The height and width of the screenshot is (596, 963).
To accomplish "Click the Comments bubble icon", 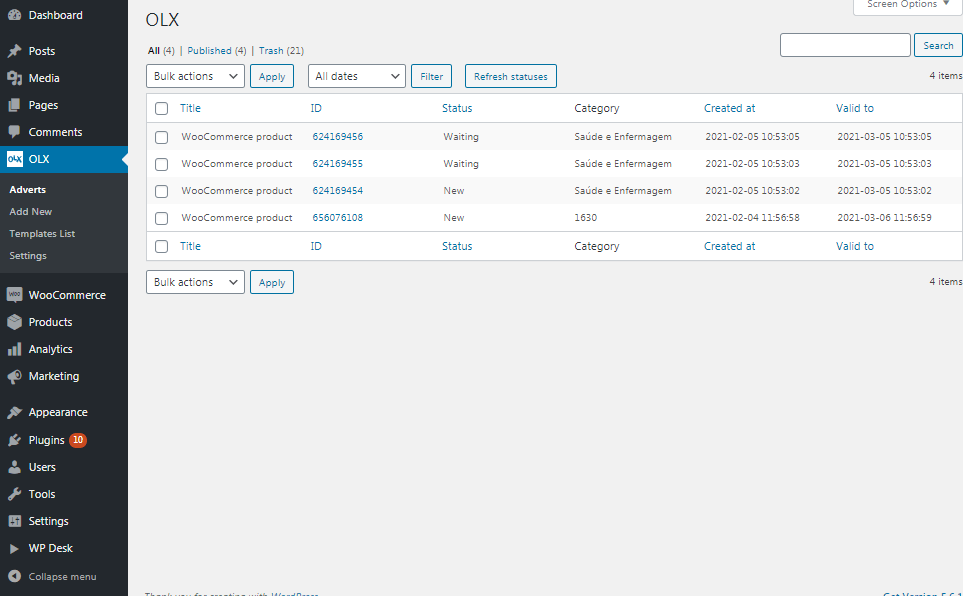I will tap(14, 132).
